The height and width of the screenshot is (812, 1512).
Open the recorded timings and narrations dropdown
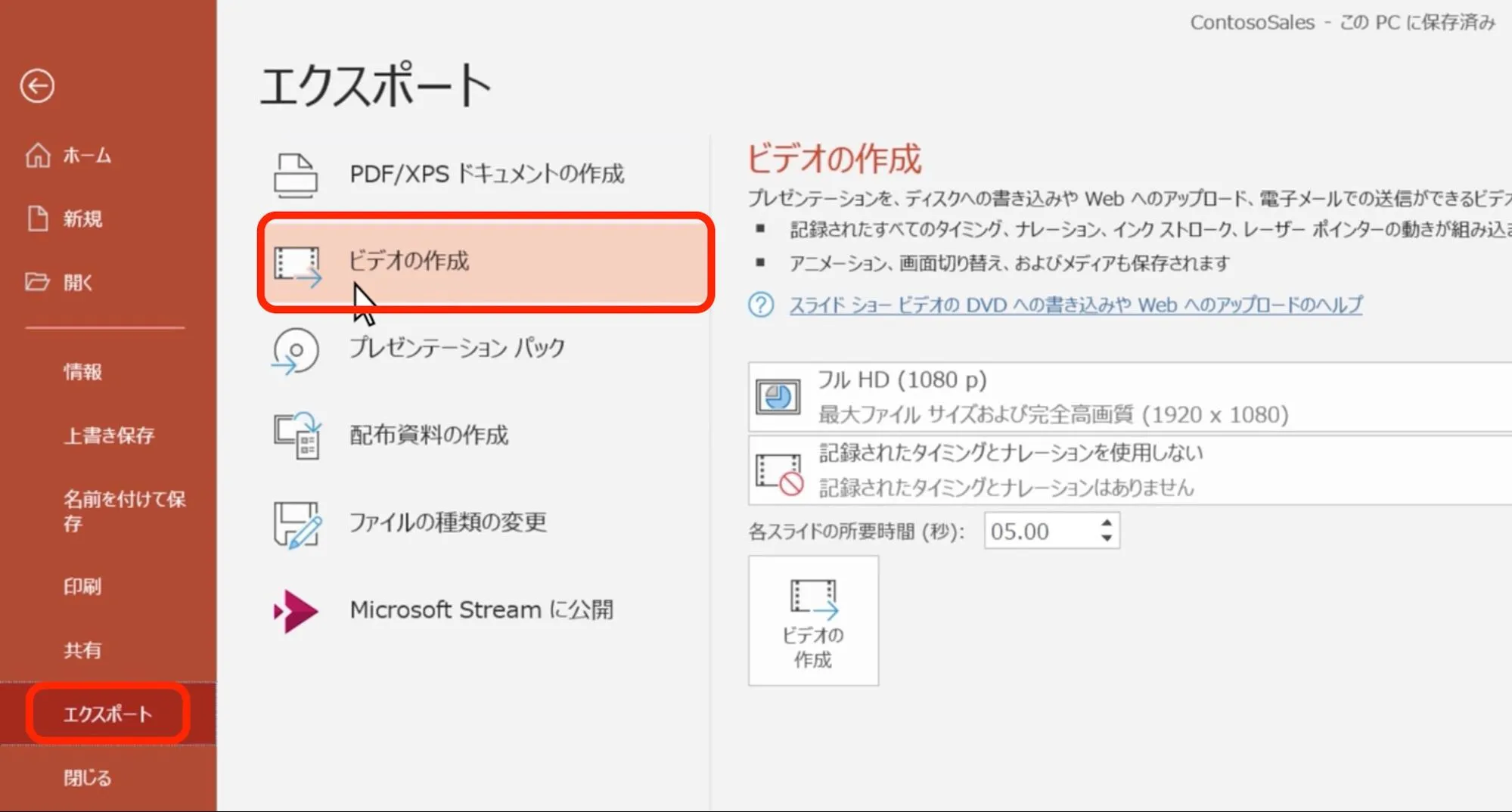pos(1127,470)
